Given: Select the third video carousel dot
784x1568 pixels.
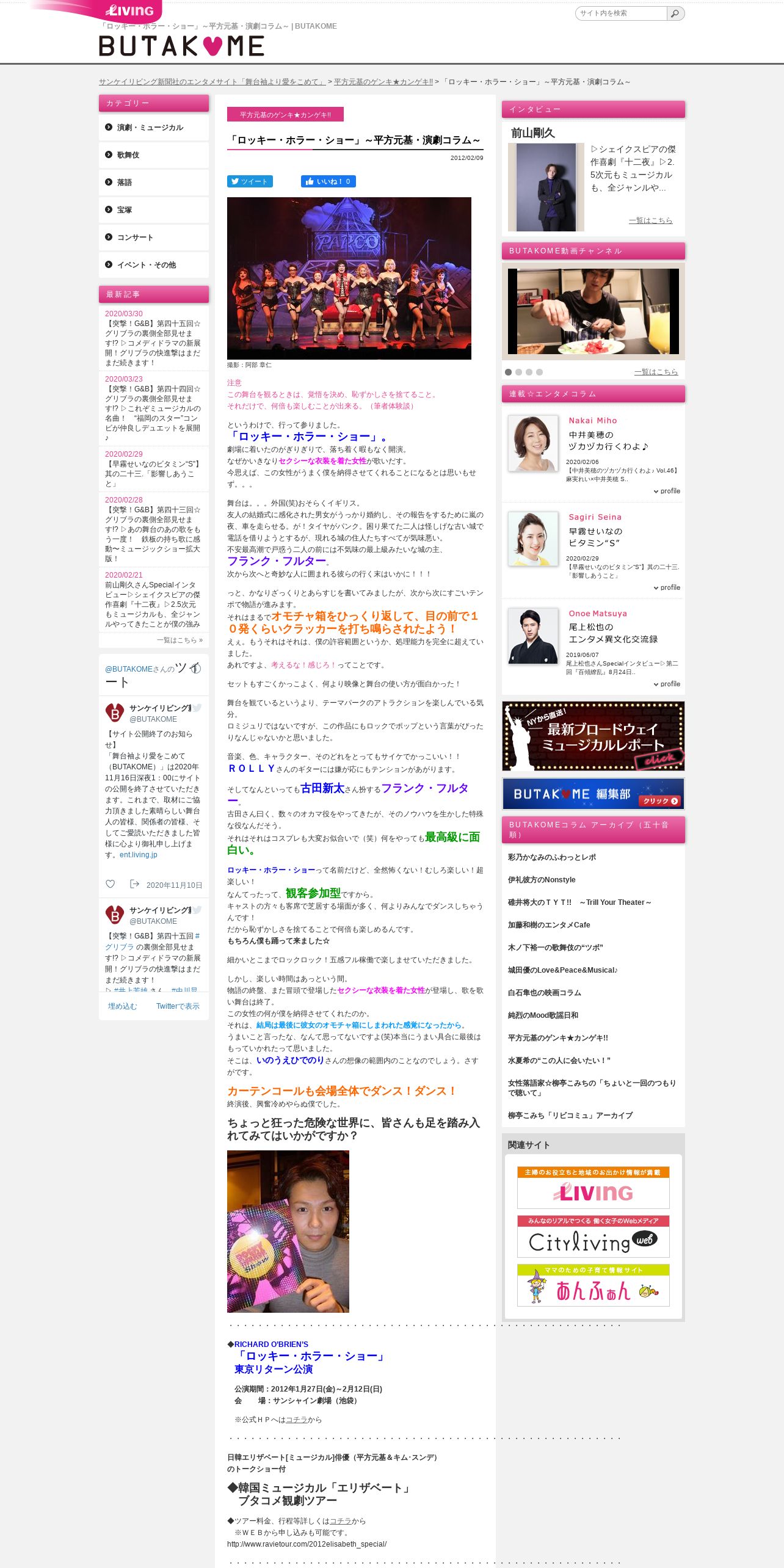Looking at the screenshot, I should click(x=529, y=372).
